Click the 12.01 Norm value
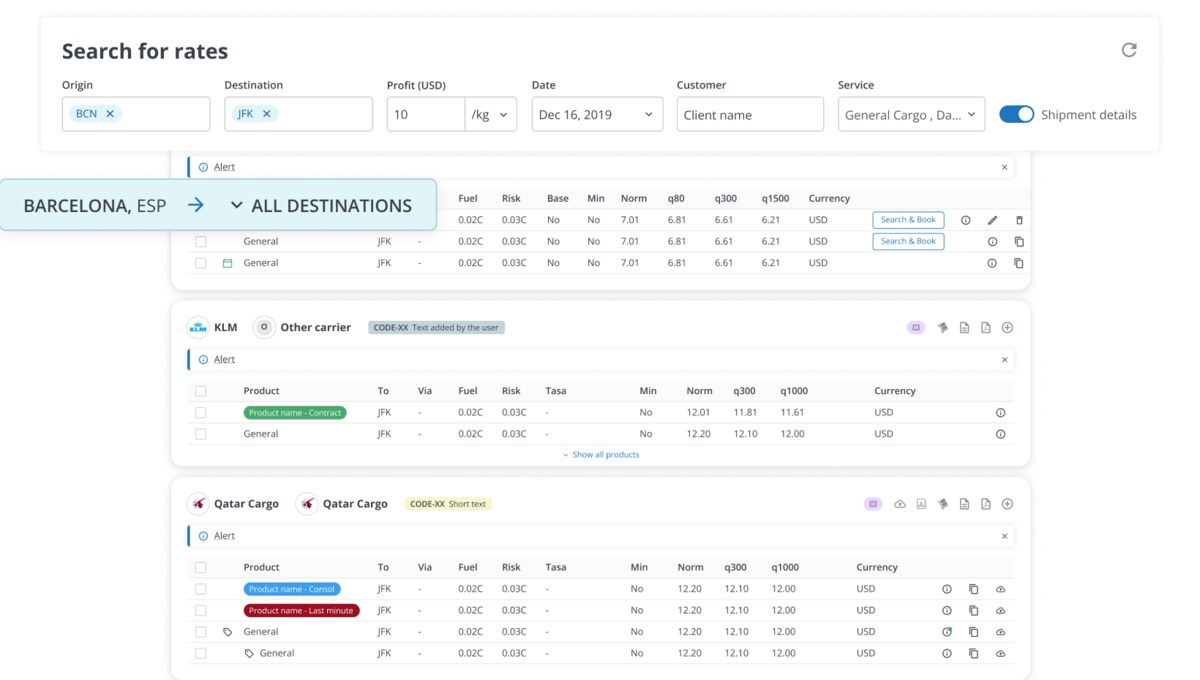 coord(698,413)
